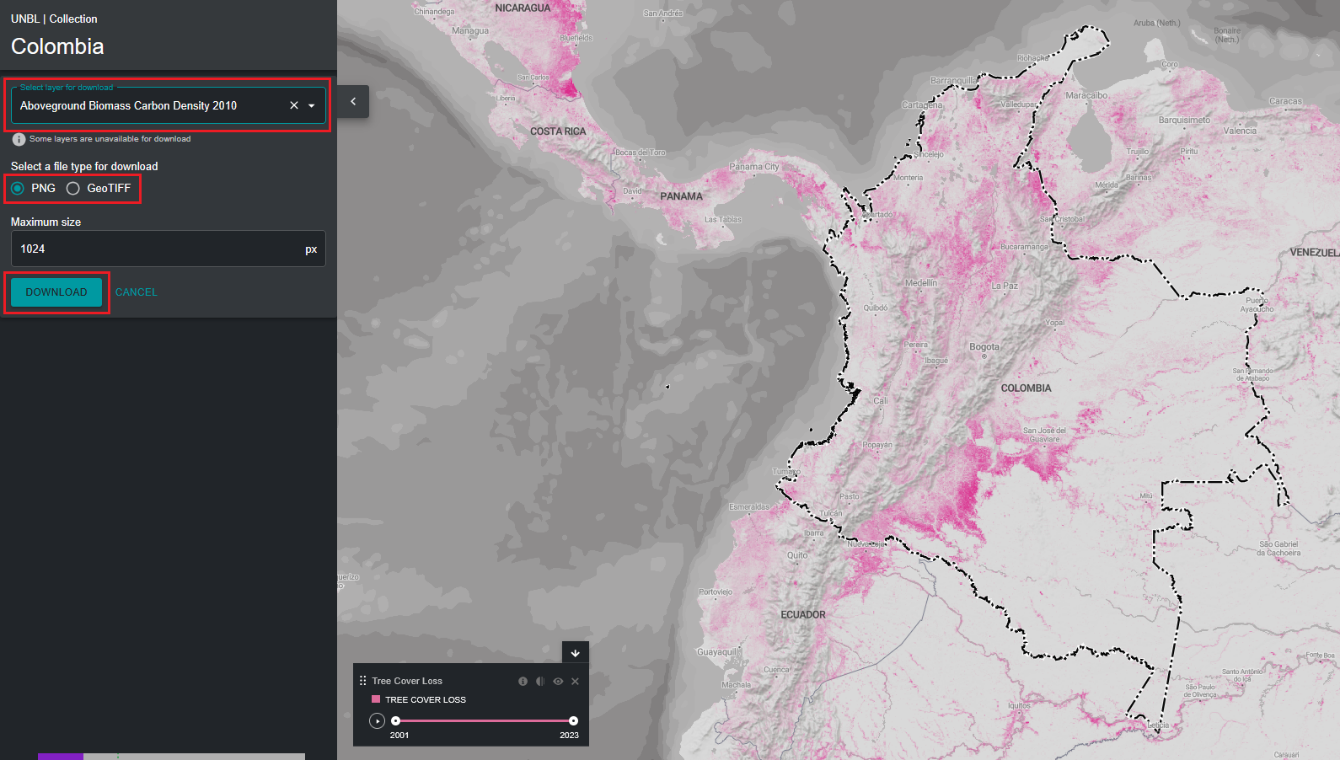Click the 2001 start timeline handle

[x=395, y=721]
